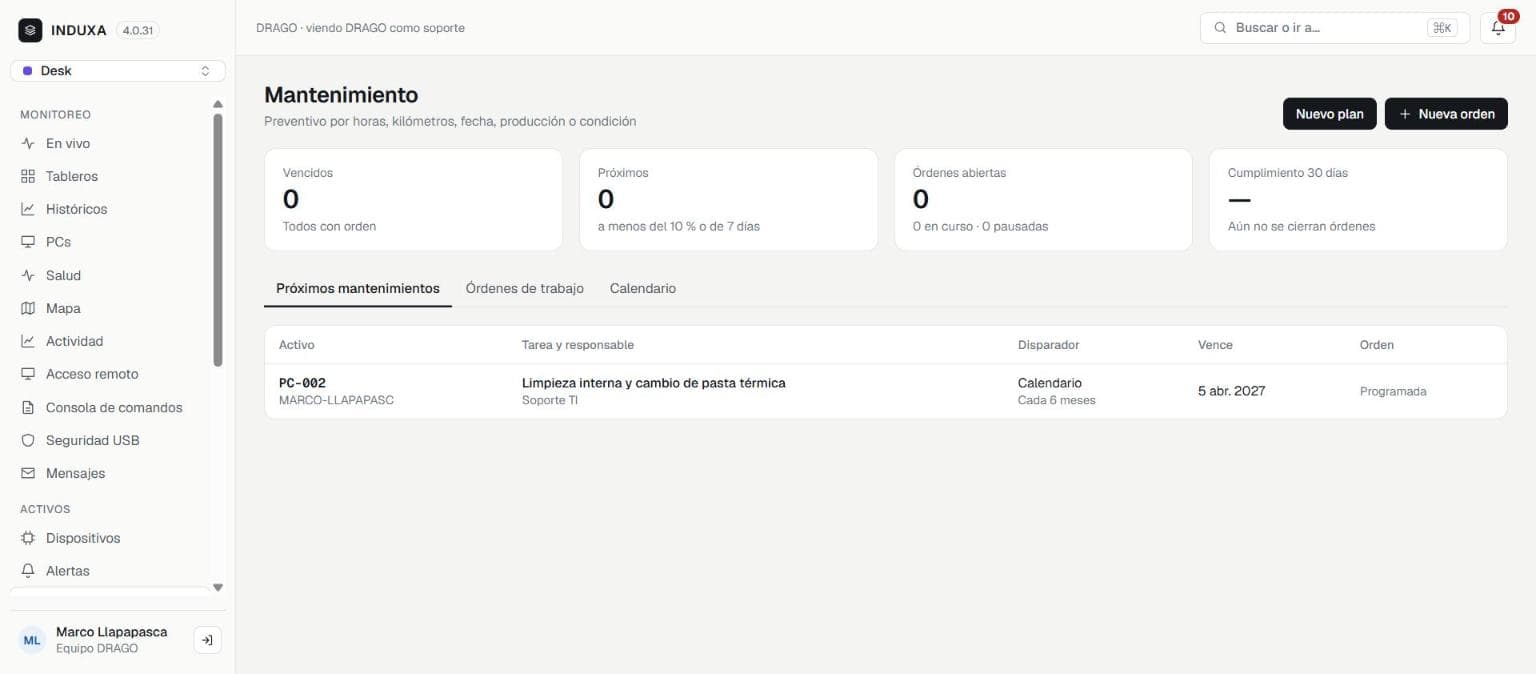Focus the Buscar o ir a search field
1536x674 pixels.
(1336, 28)
